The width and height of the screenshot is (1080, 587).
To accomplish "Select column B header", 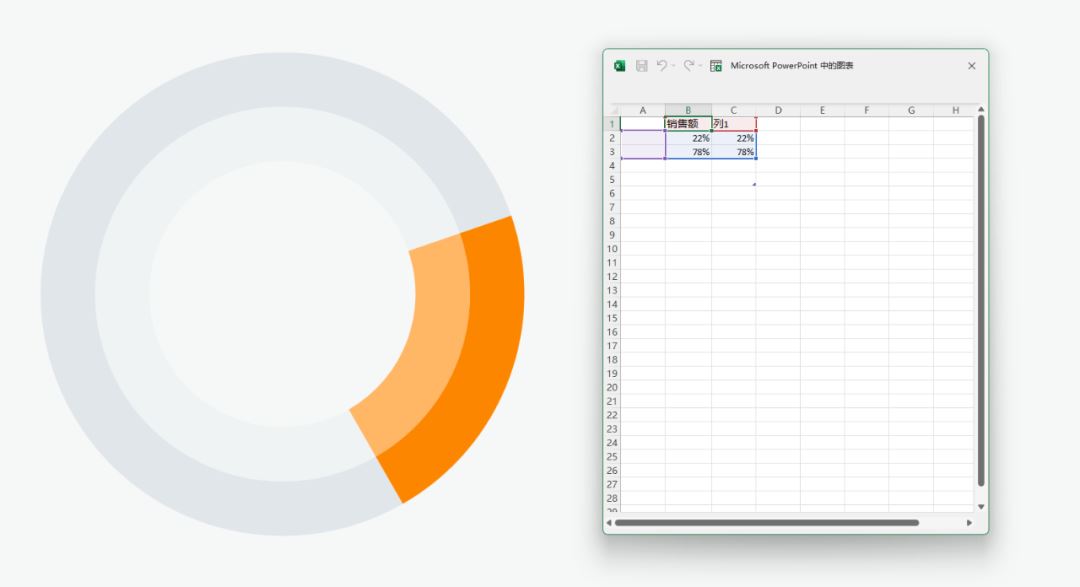I will click(x=688, y=110).
